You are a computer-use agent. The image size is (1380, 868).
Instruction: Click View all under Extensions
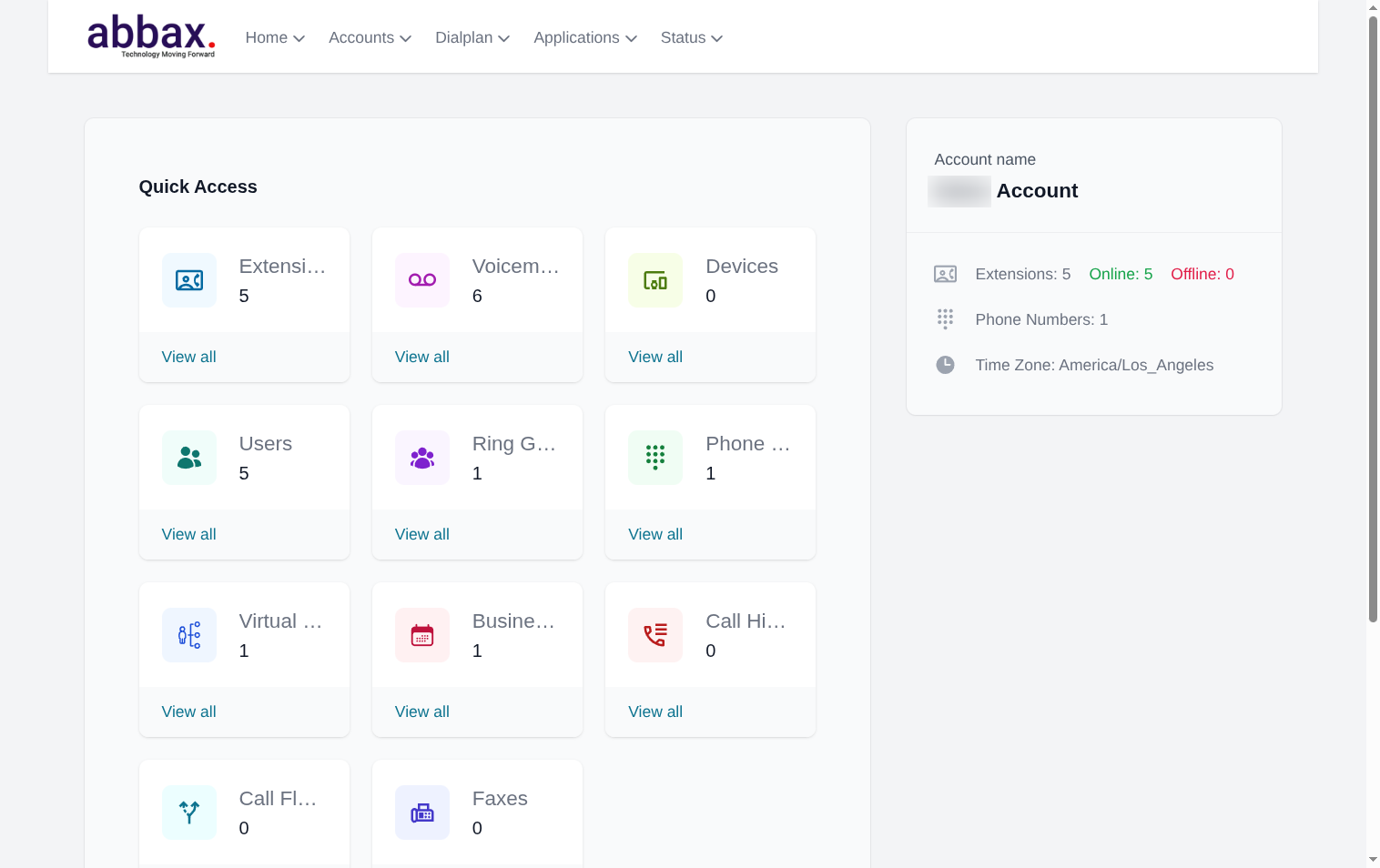pyautogui.click(x=189, y=357)
